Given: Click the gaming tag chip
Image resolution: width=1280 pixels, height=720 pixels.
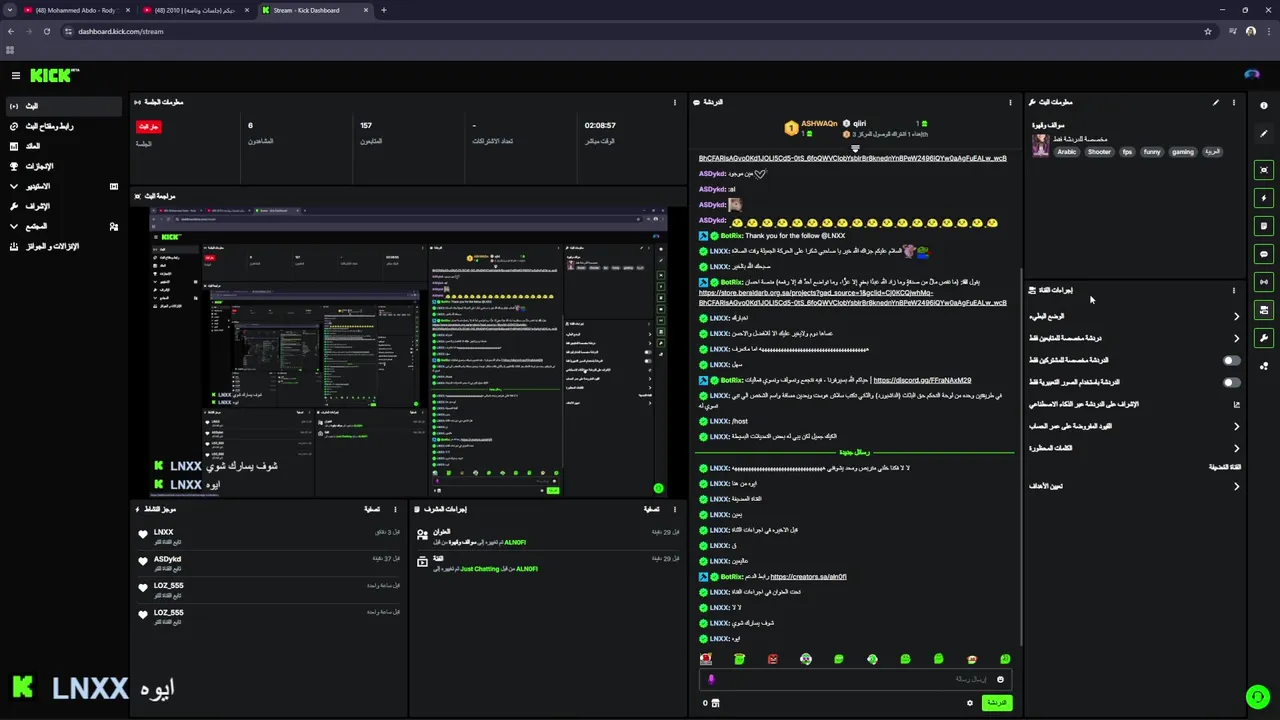Looking at the screenshot, I should pyautogui.click(x=1183, y=152).
